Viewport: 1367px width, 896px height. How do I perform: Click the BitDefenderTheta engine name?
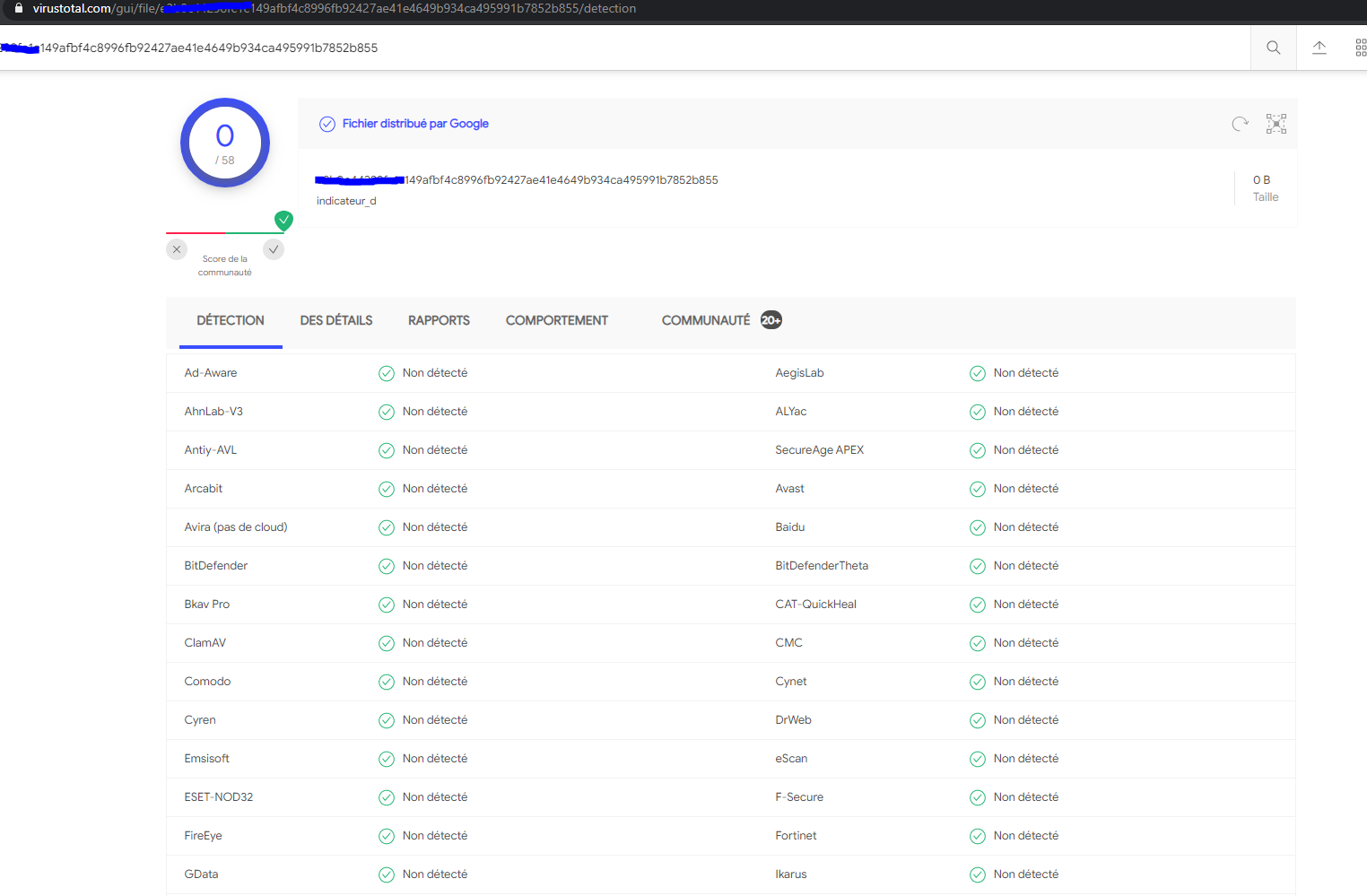click(x=822, y=566)
